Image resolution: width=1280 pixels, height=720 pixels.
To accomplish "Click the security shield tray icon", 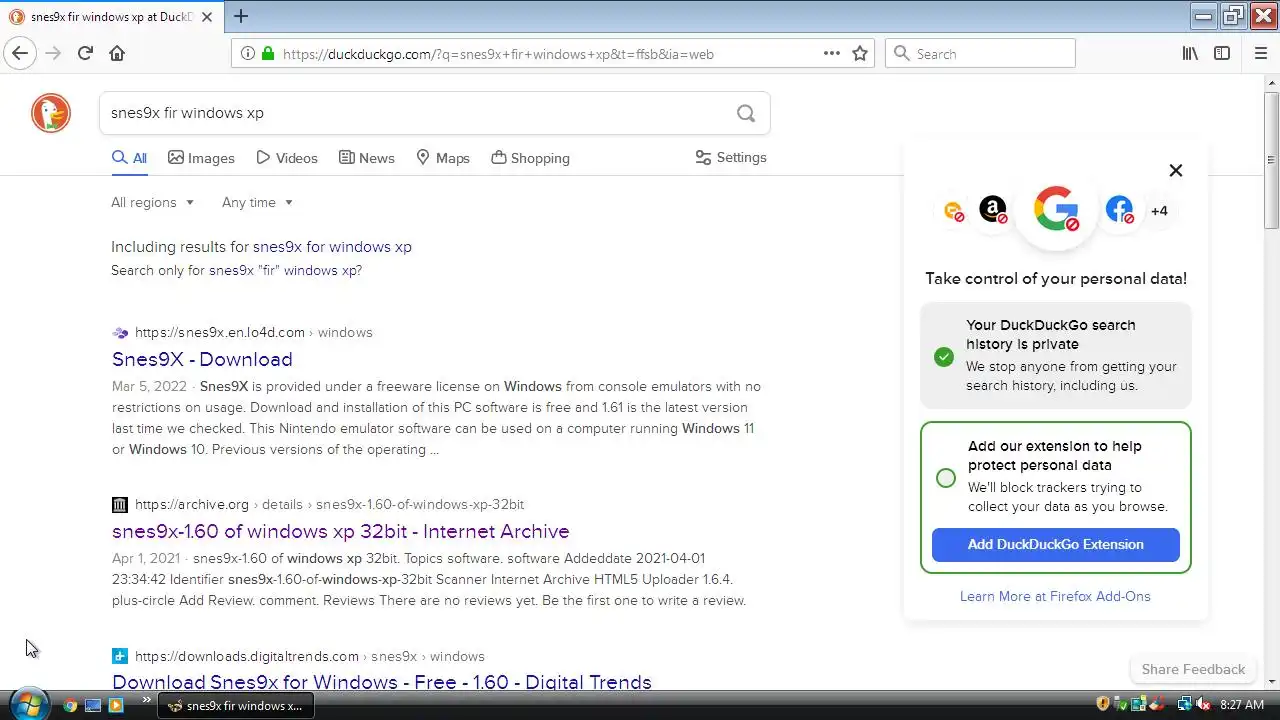I will pyautogui.click(x=1103, y=705).
